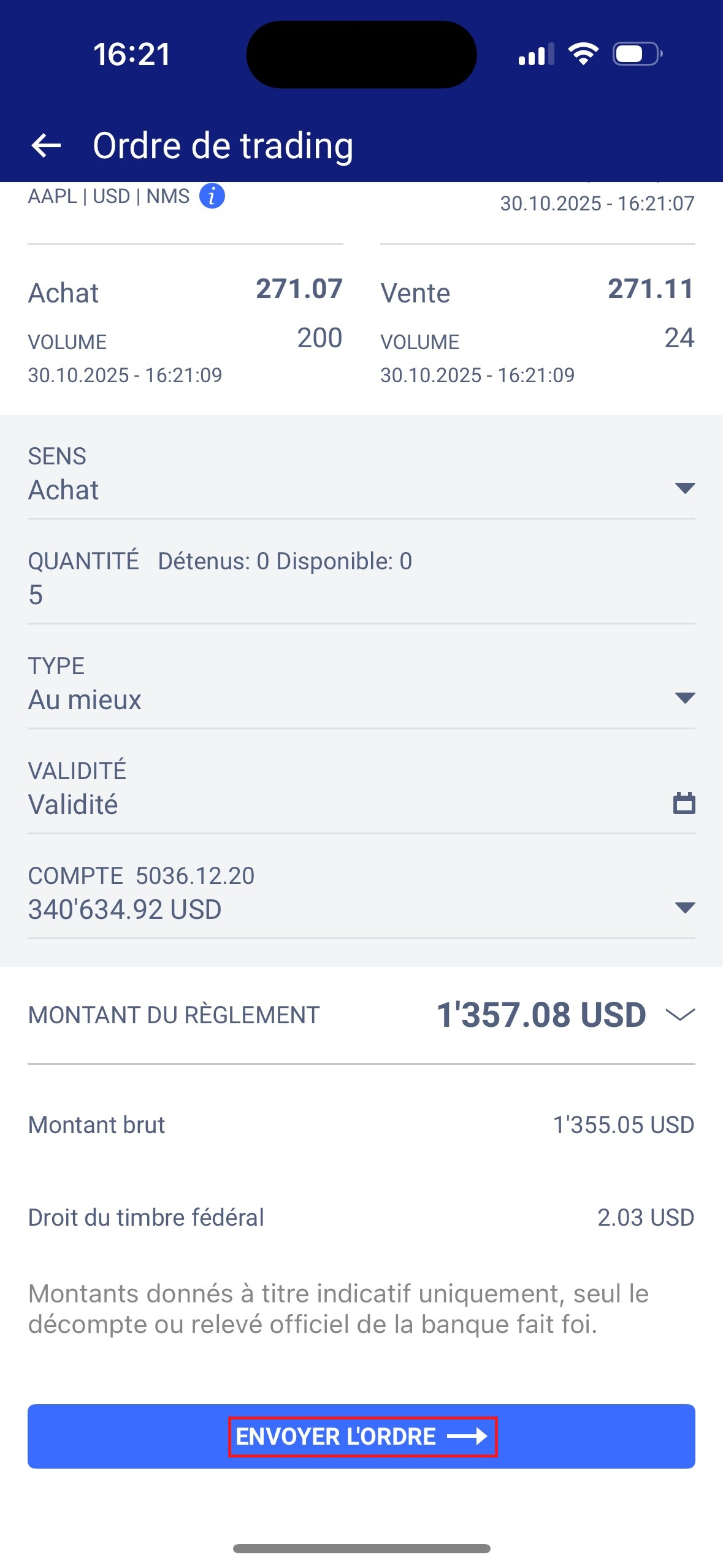Tap the Wi-Fi status icon
The image size is (723, 1568).
pos(583,54)
